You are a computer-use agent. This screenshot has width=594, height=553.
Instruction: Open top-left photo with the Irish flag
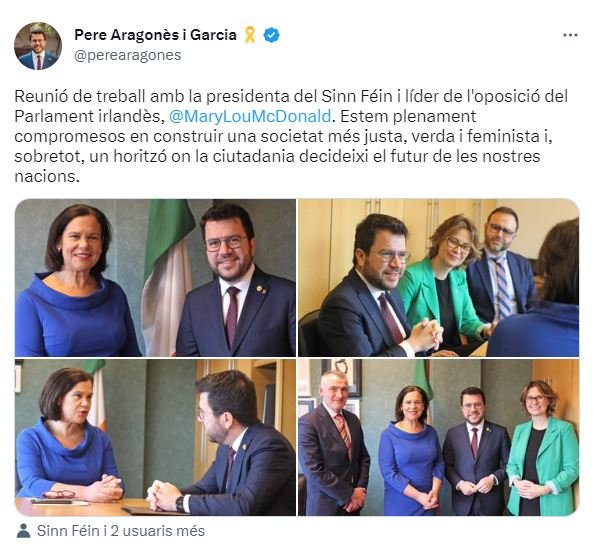click(155, 278)
